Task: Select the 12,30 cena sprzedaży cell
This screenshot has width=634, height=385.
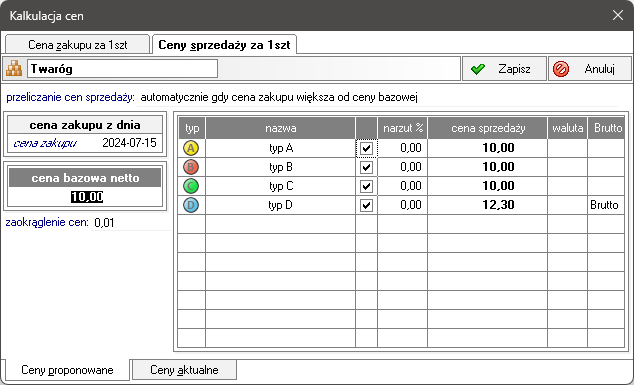Action: pos(487,205)
